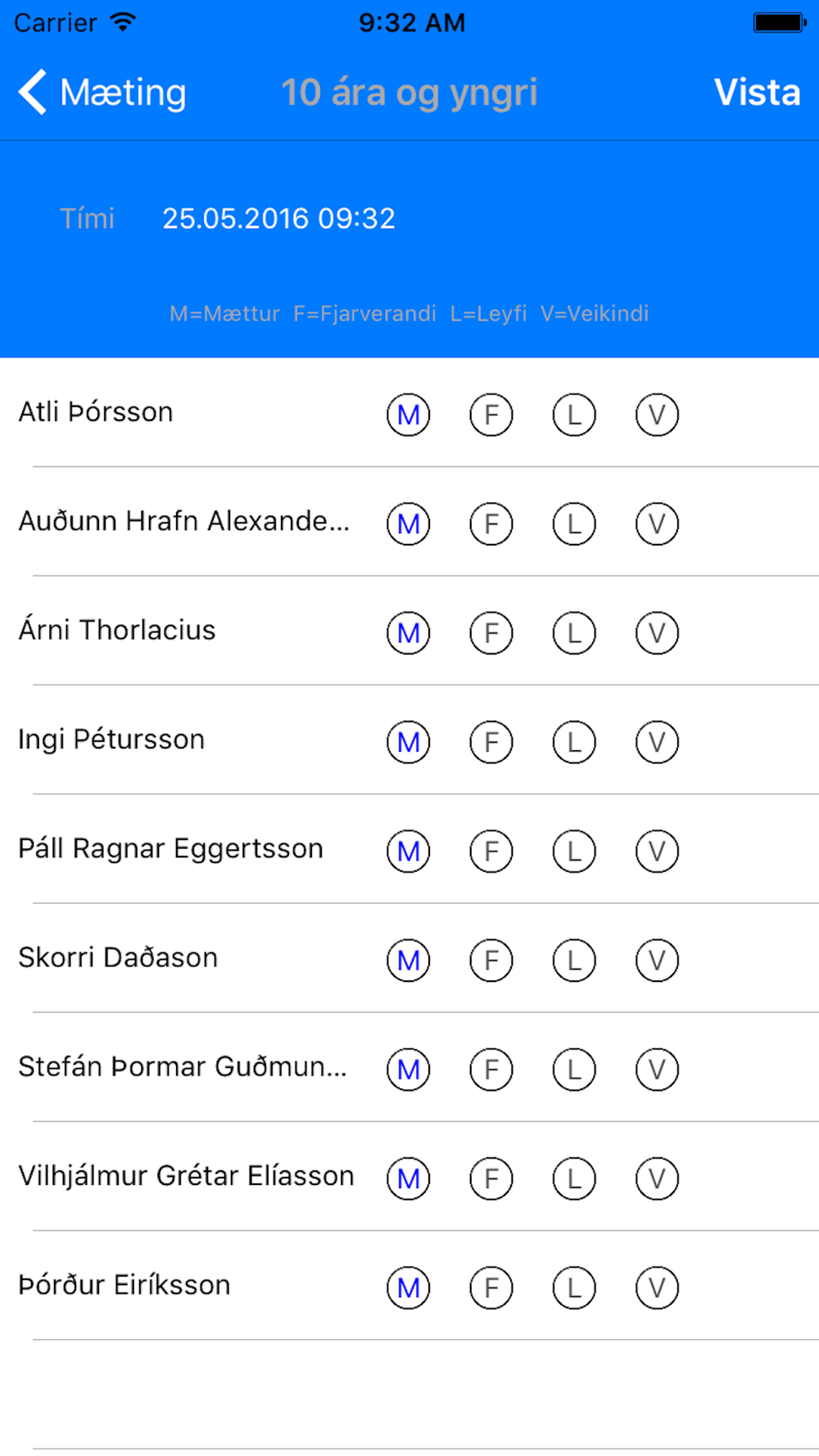Screen dimensions: 819x1456
Task: Select F for Vilhjálmur Grétar Elíasson
Action: tap(491, 1178)
